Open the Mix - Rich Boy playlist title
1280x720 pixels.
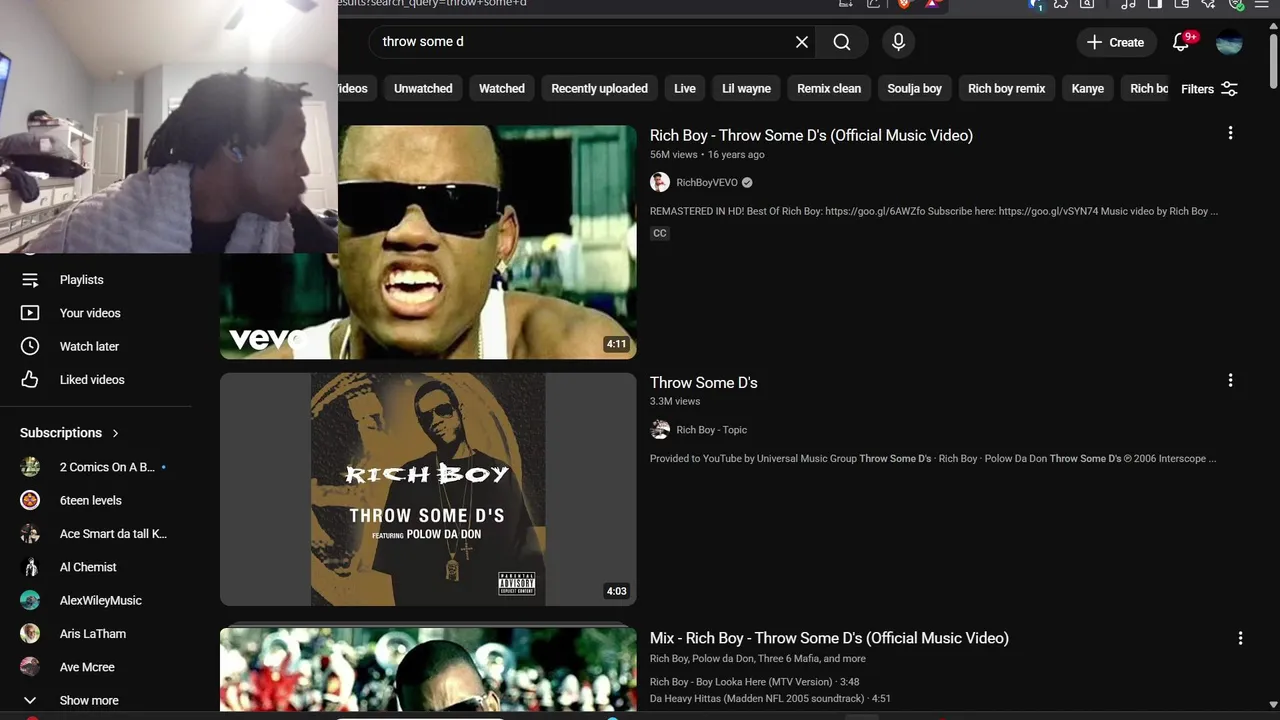pos(829,638)
